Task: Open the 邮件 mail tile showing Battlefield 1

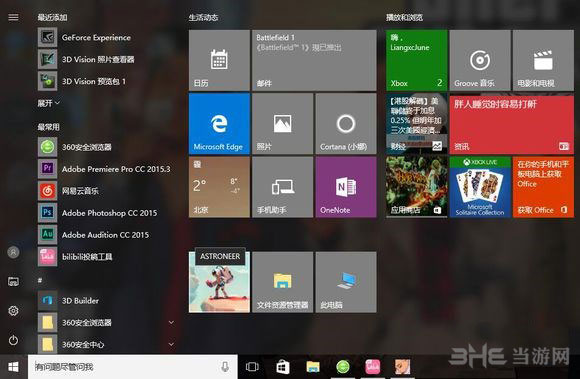Action: pos(314,60)
